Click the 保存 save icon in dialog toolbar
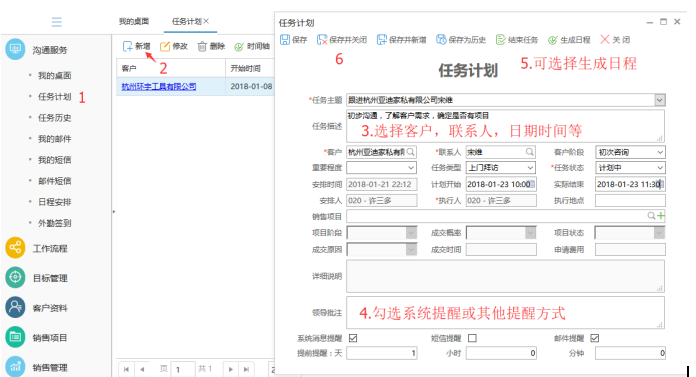The height and width of the screenshot is (377, 696). pyautogui.click(x=285, y=40)
